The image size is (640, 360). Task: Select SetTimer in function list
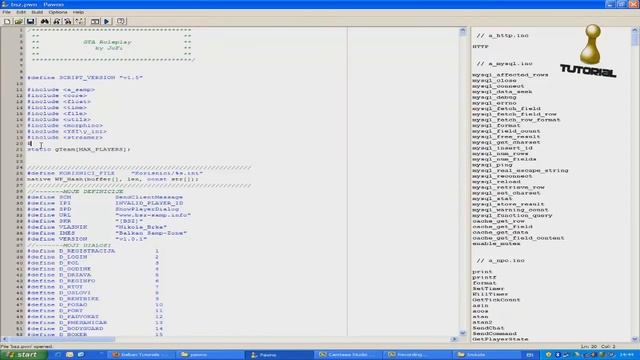pos(488,289)
